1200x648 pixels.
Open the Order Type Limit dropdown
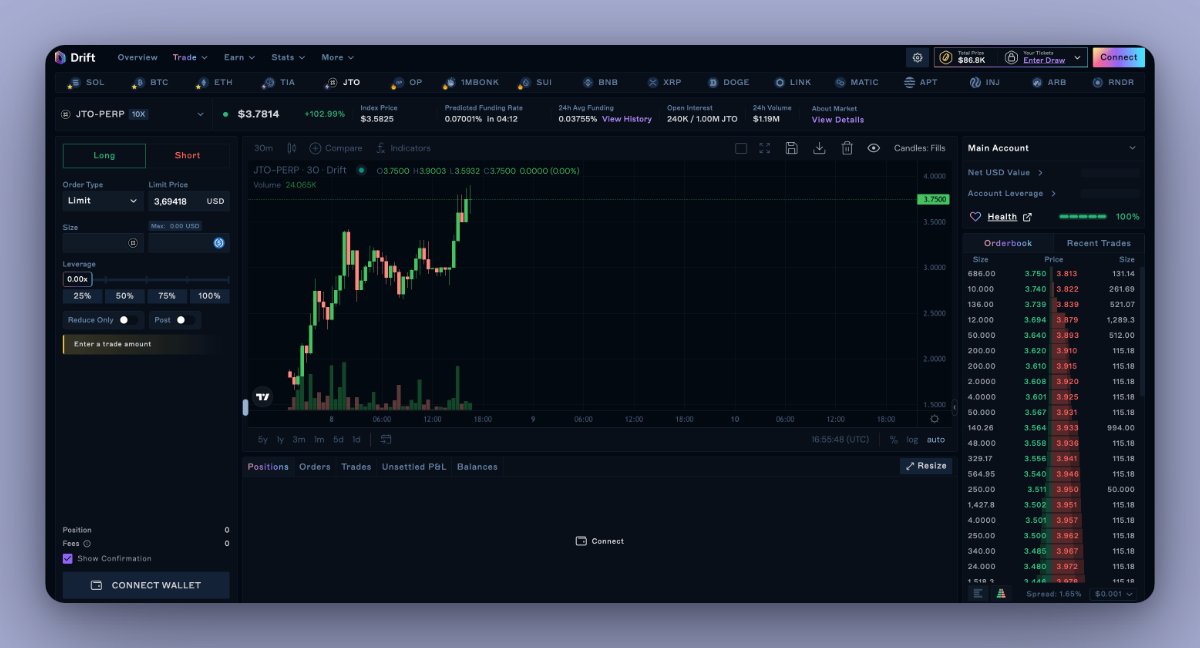pos(104,201)
